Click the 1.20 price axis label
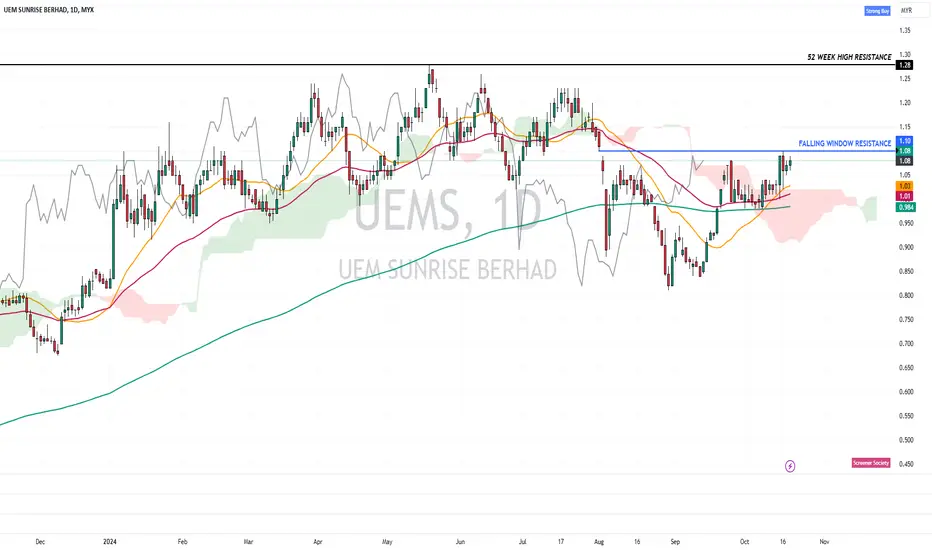Image resolution: width=932 pixels, height=550 pixels. (905, 103)
